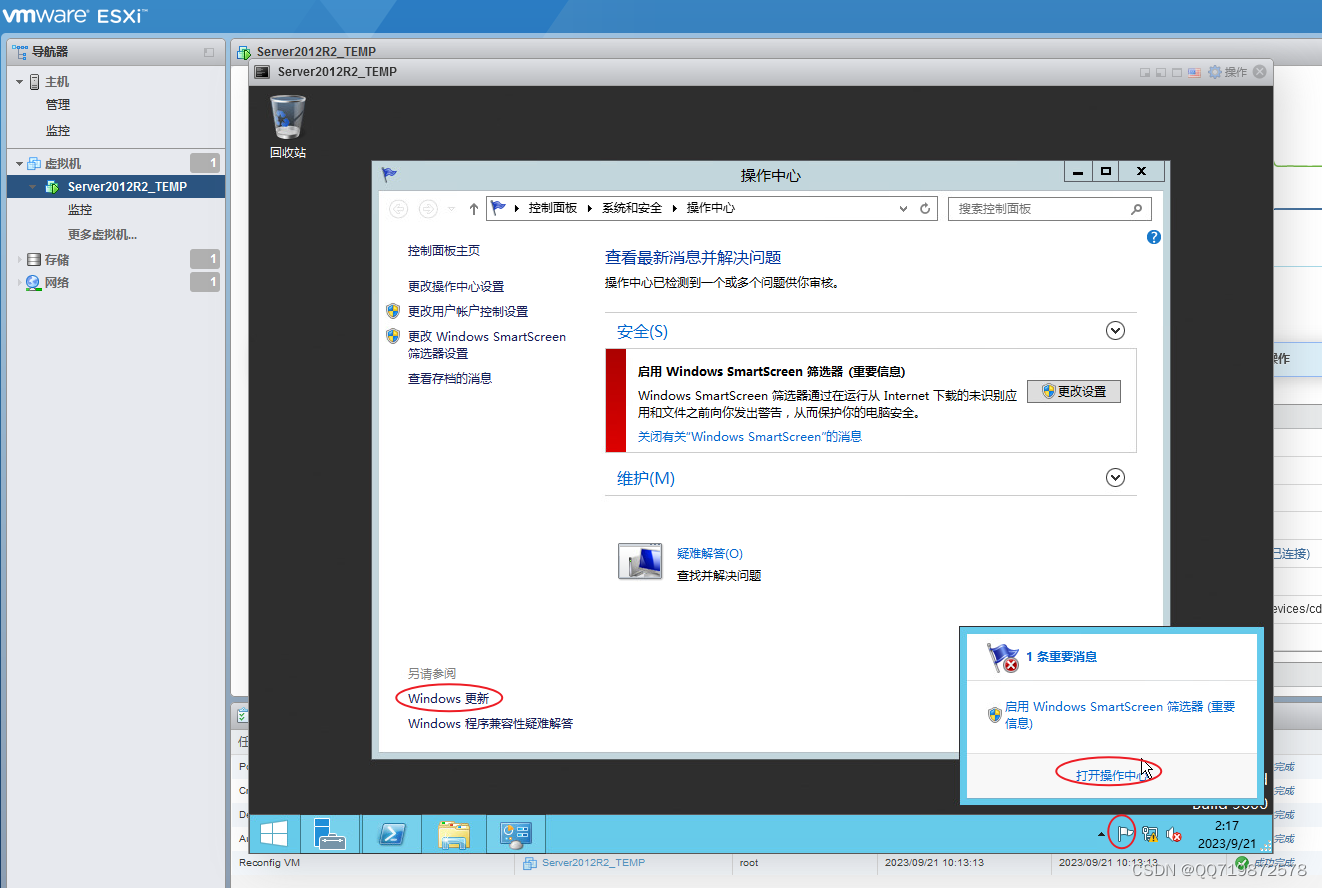This screenshot has height=888, width=1322.
Task: Open 控制面板主页 link
Action: pos(444,251)
